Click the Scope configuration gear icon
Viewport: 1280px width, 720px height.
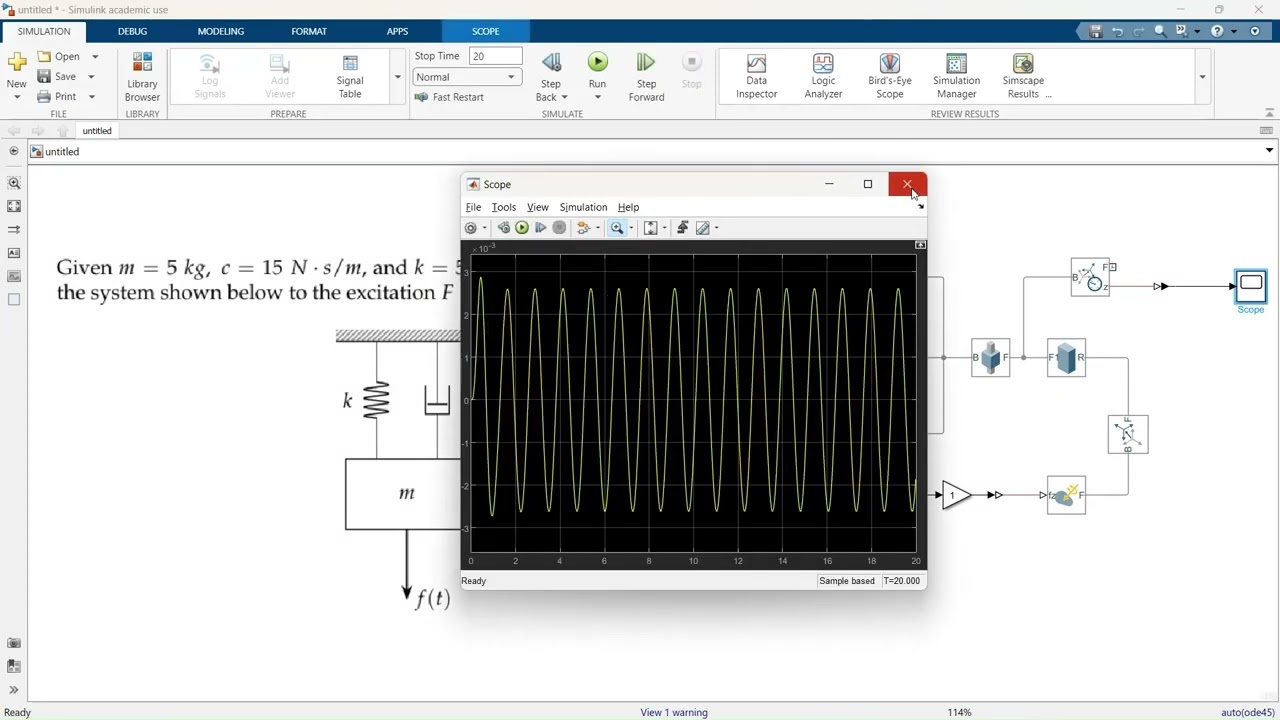[x=471, y=228]
